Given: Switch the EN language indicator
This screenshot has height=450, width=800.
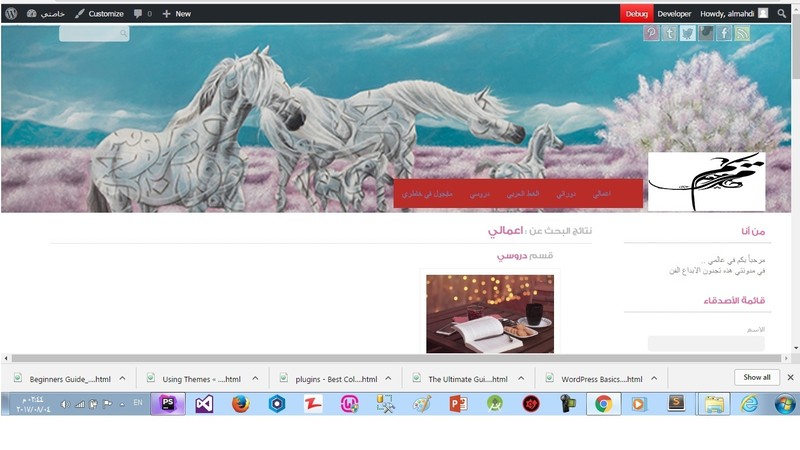Looking at the screenshot, I should pos(138,403).
